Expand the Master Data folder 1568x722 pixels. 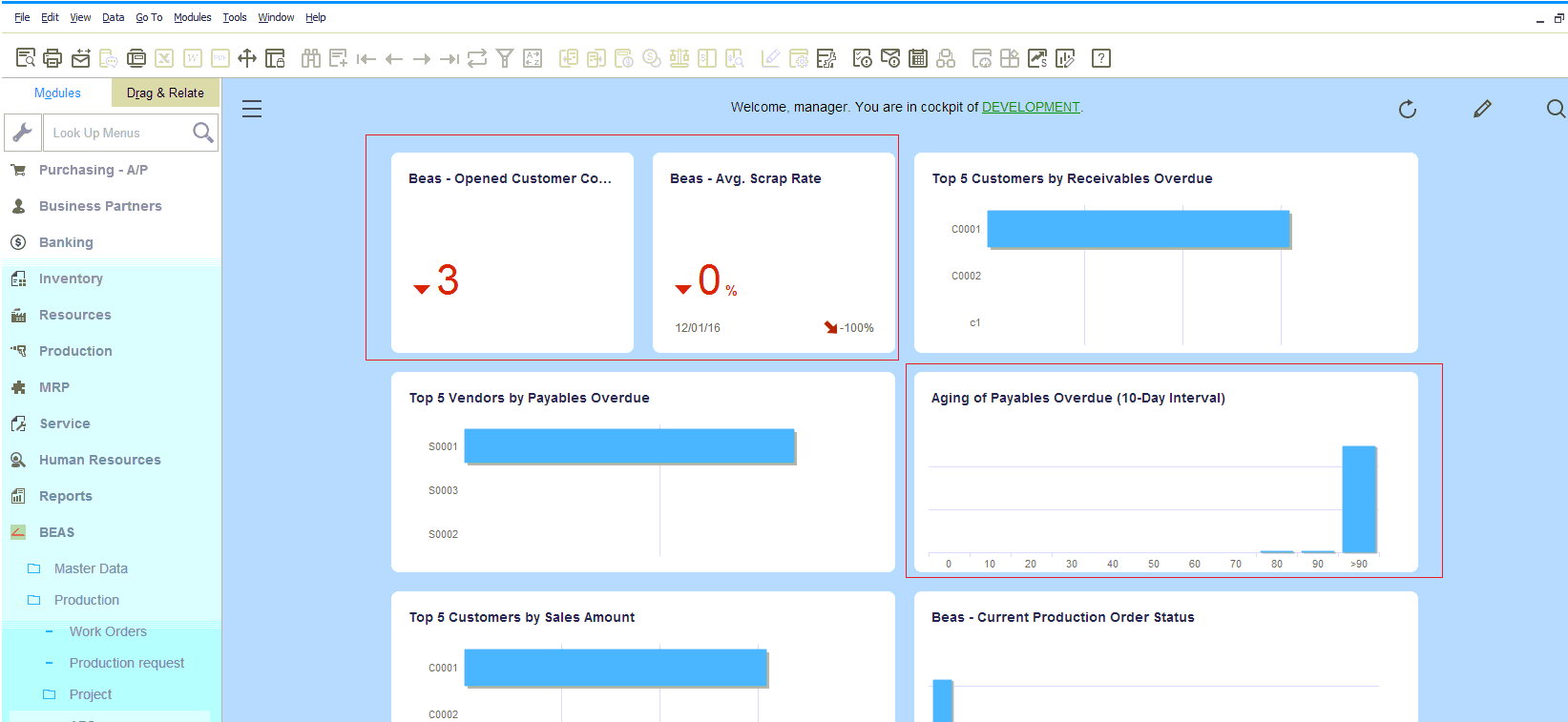(x=91, y=568)
